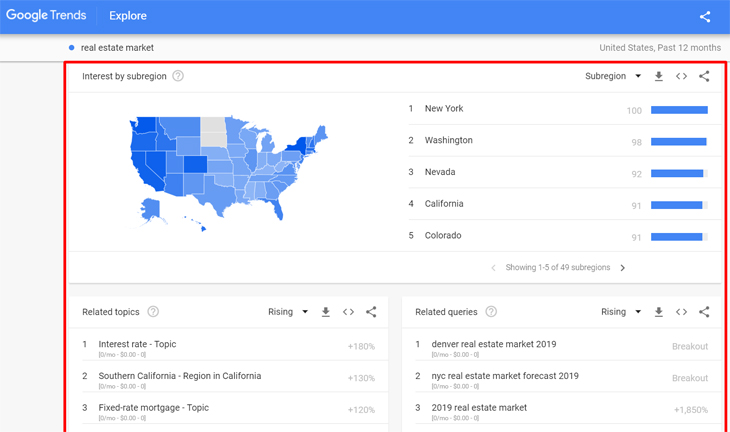The width and height of the screenshot is (730, 432).
Task: Download Interest by subregion data as CSV
Action: (x=659, y=76)
